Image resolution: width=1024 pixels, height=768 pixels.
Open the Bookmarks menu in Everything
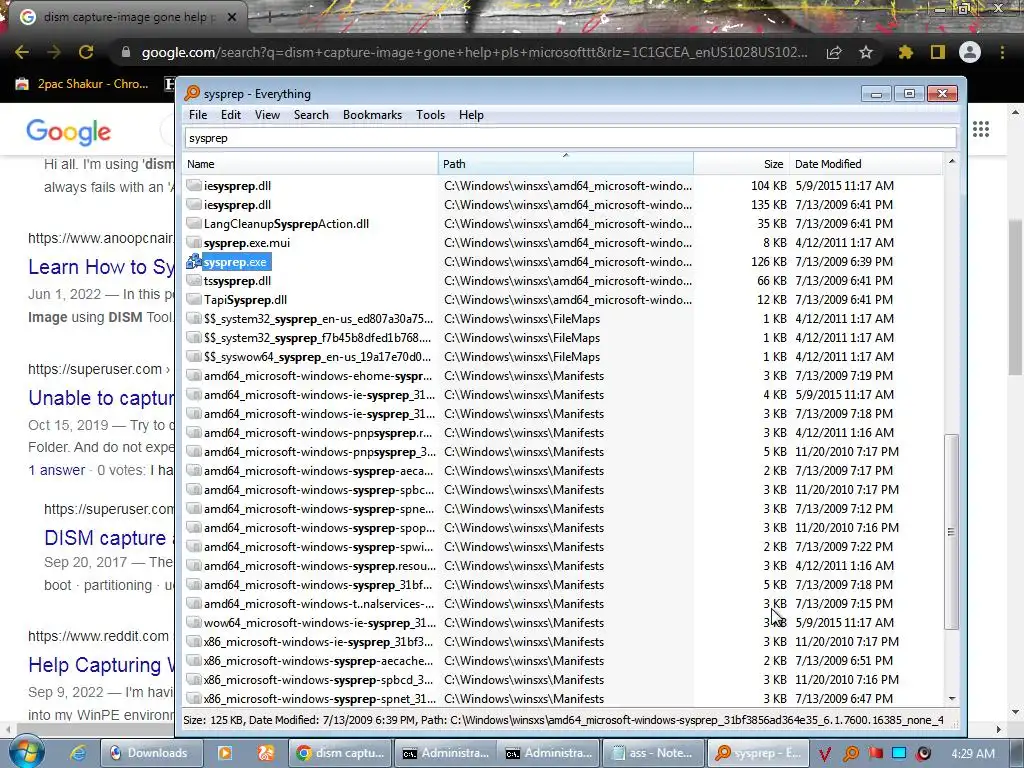coord(372,115)
